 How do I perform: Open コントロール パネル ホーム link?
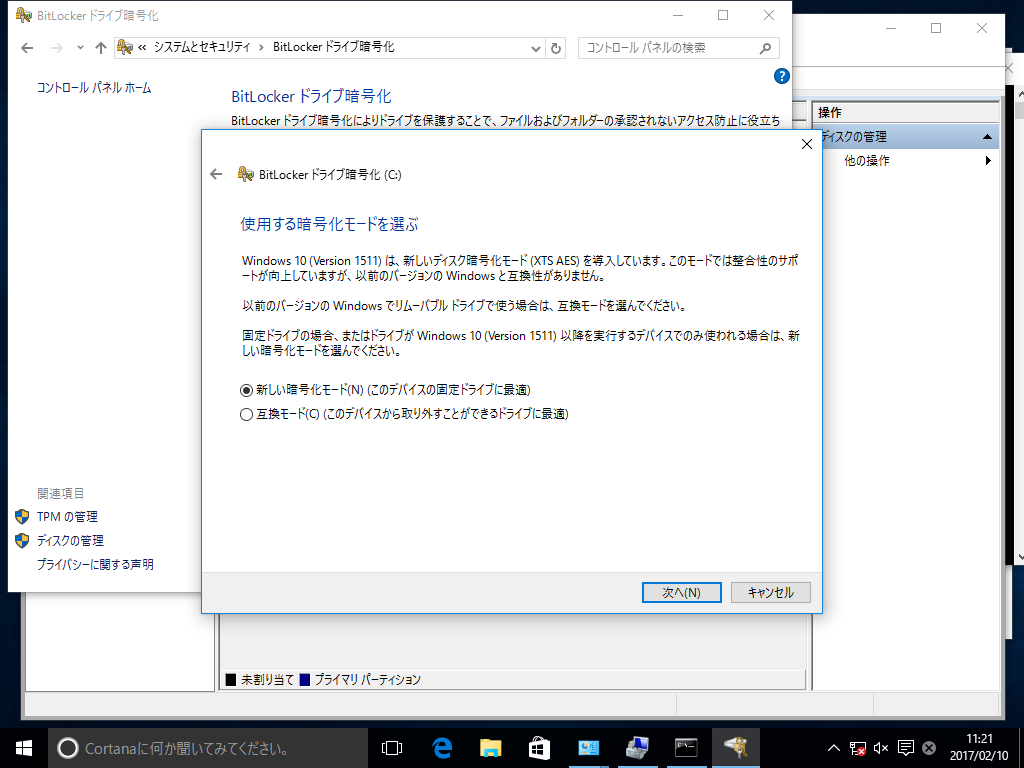pos(94,88)
